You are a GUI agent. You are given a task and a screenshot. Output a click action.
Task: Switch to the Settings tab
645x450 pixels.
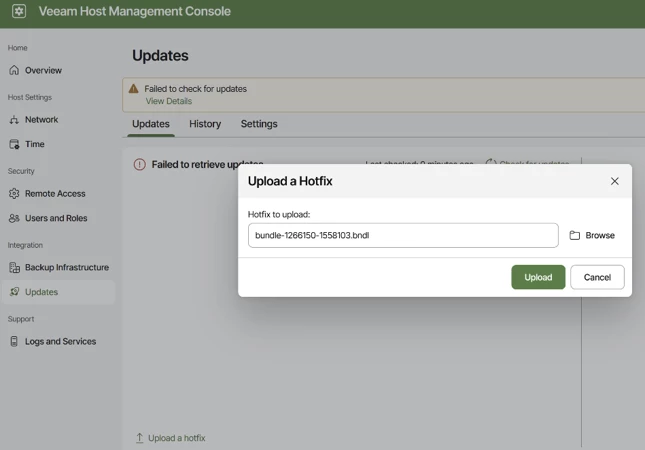click(x=259, y=124)
